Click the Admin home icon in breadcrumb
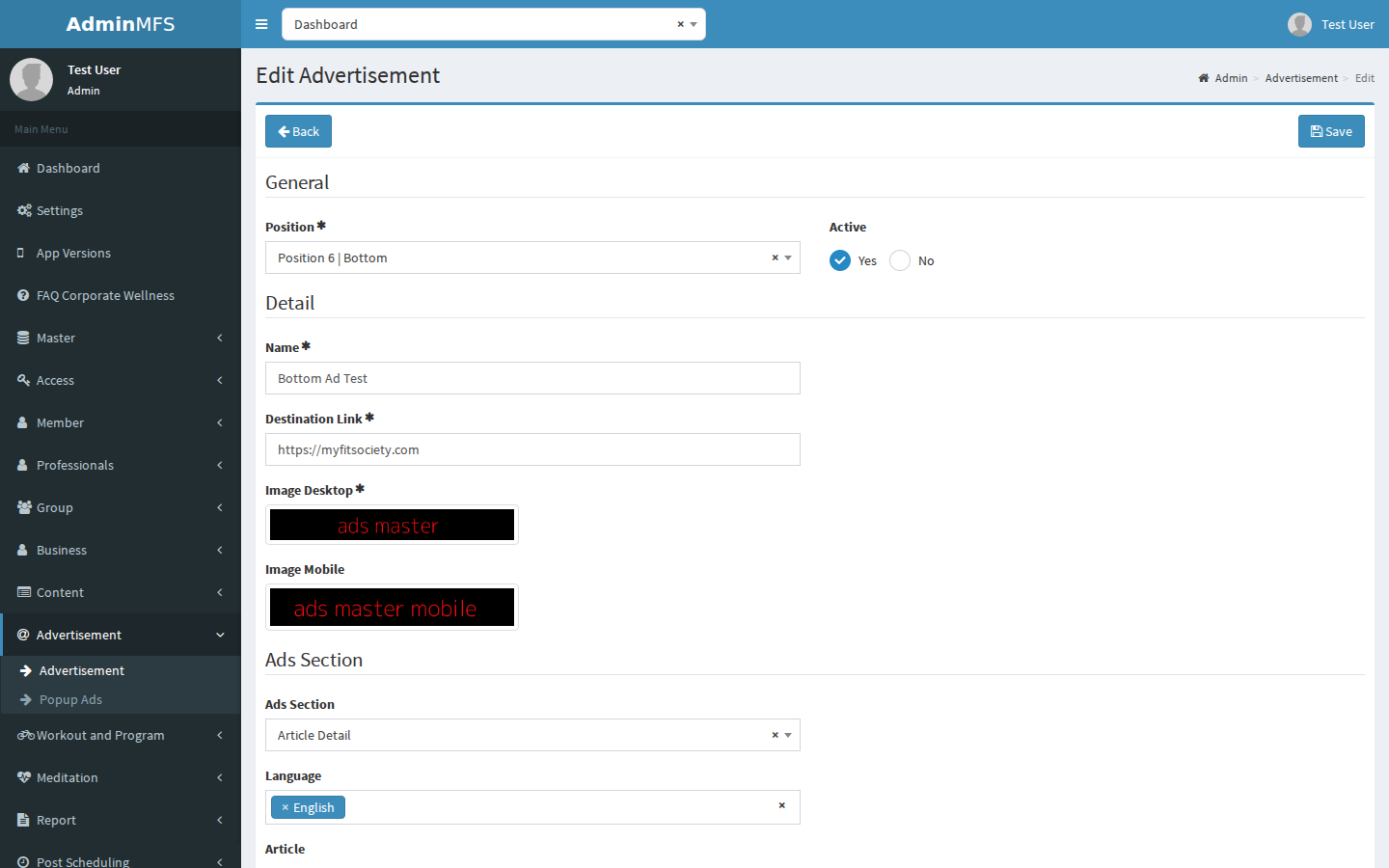1389x868 pixels. [1204, 78]
